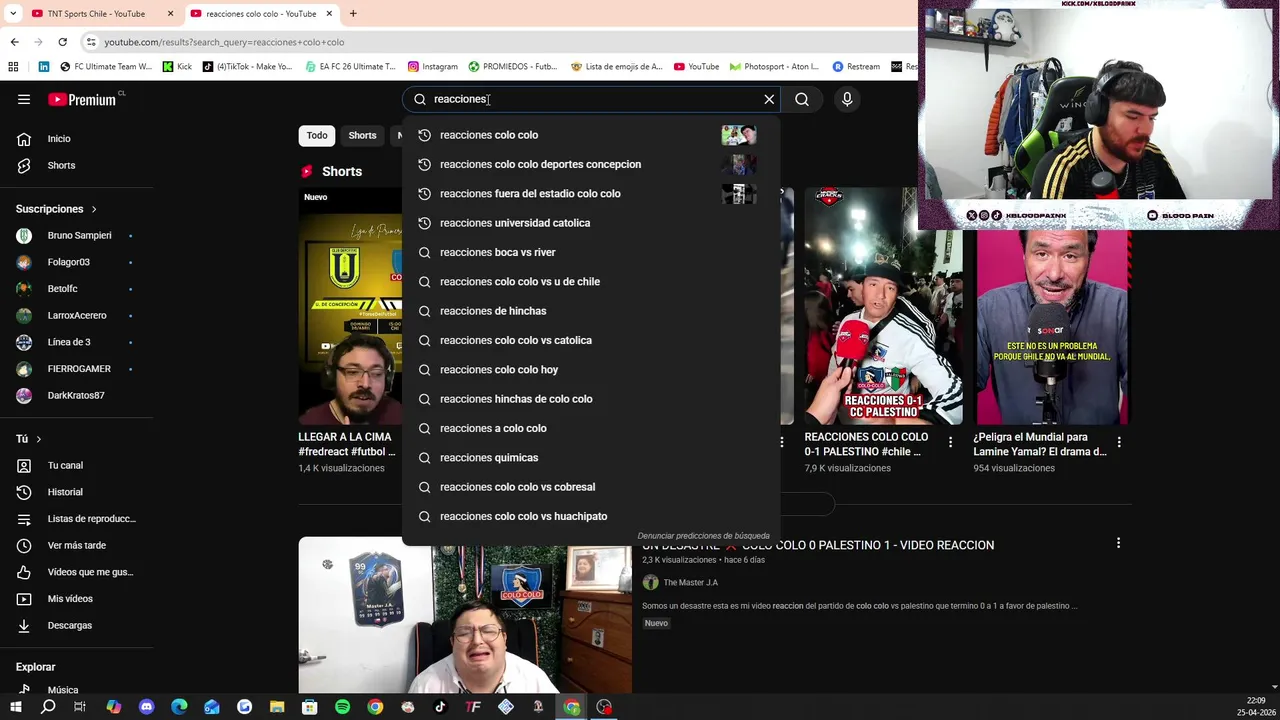
Task: Open the LarroxAcerero subscription channel
Action: pos(76,315)
